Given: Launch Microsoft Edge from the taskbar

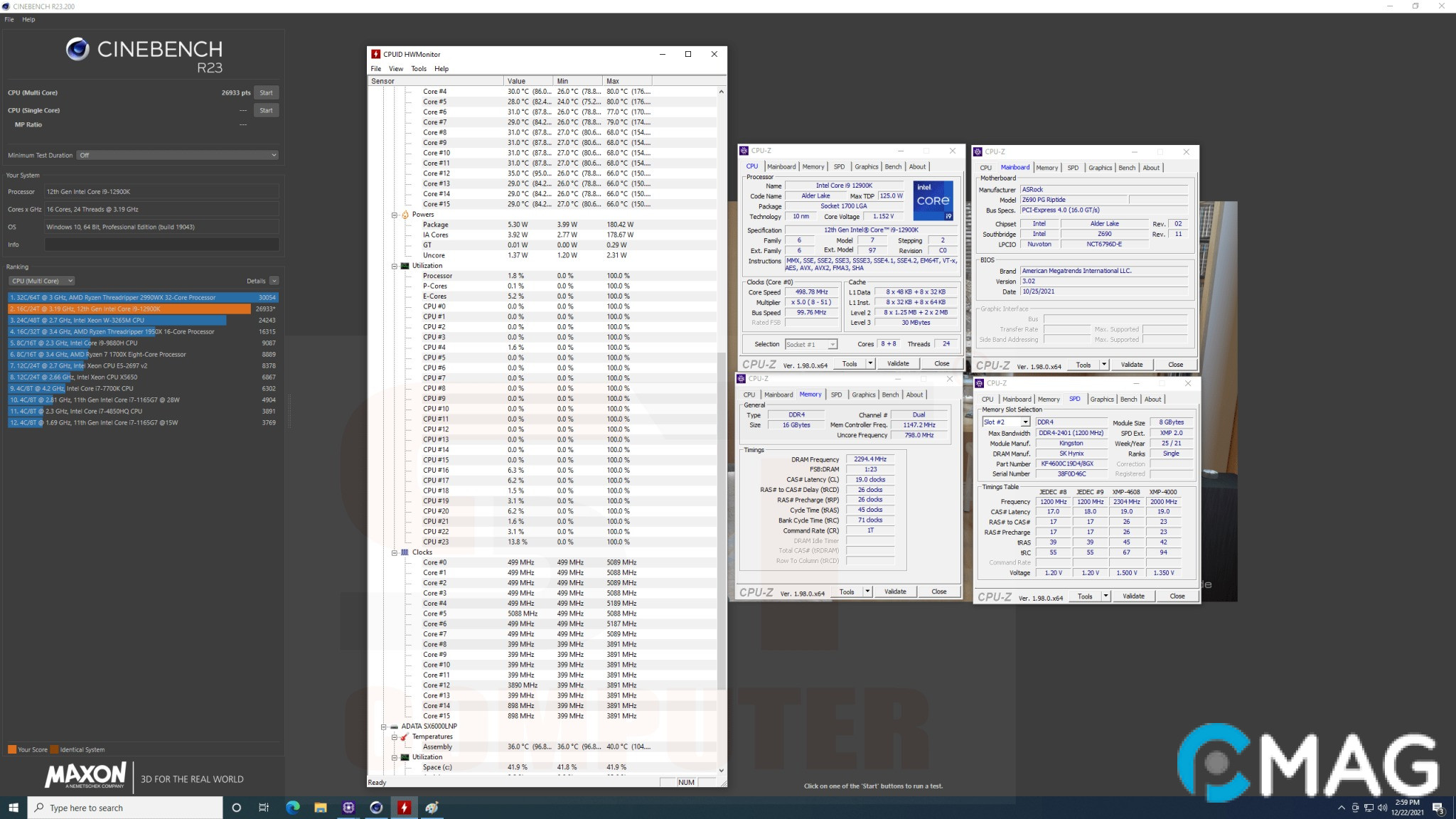Looking at the screenshot, I should pos(292,808).
